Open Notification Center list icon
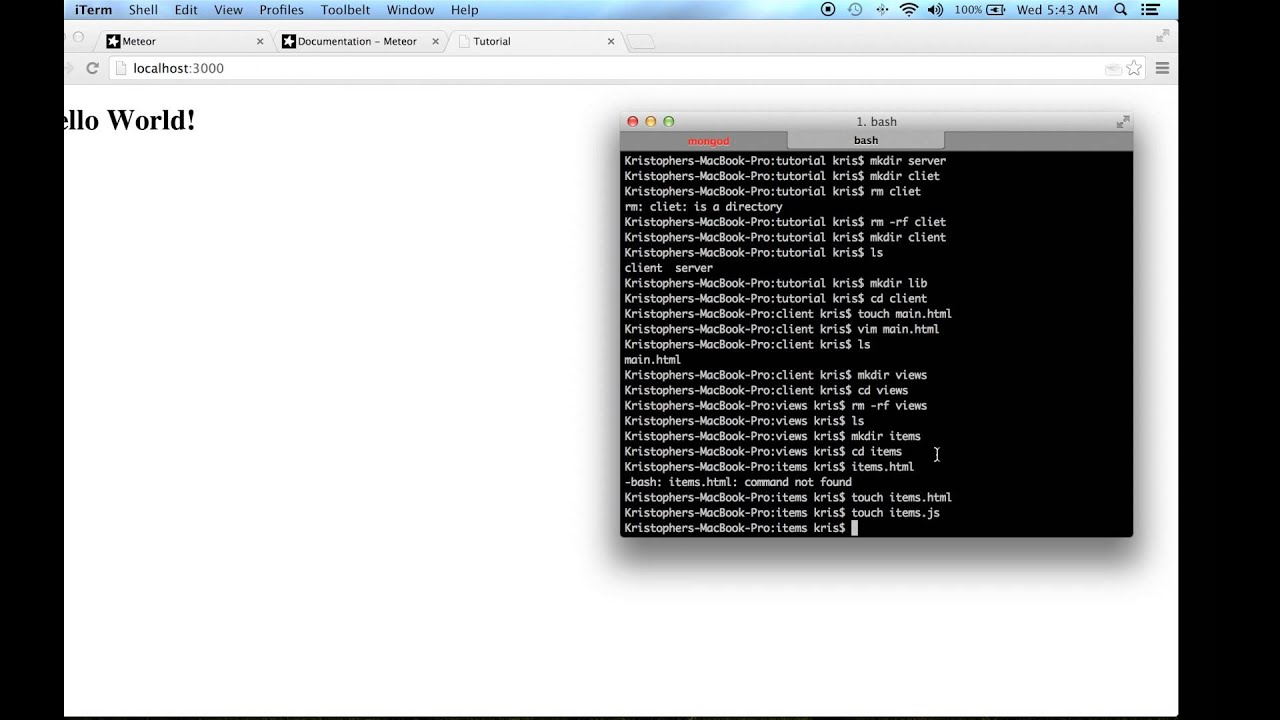1280x720 pixels. [x=1152, y=10]
